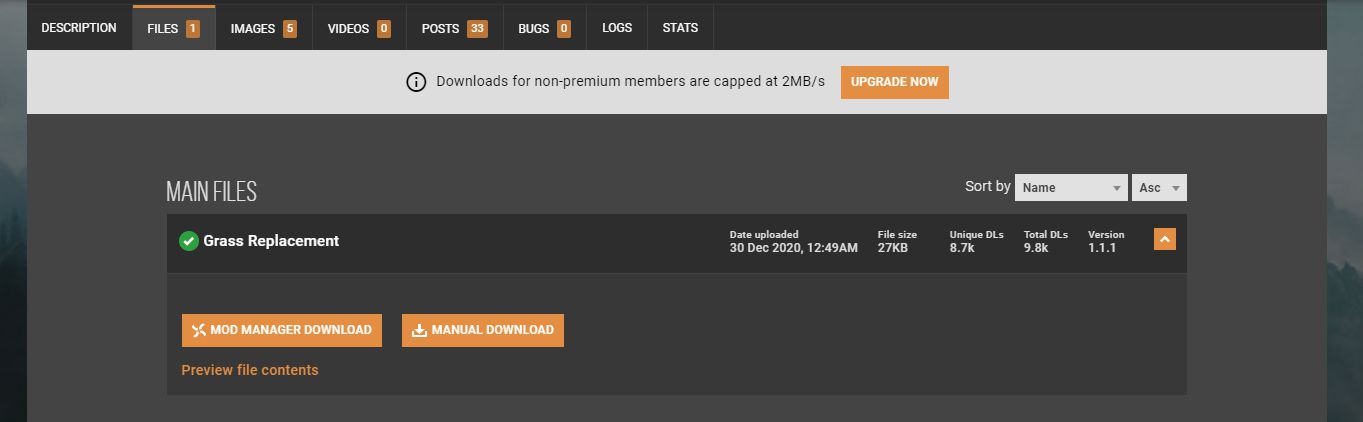Select the Videos tab
This screenshot has width=1363, height=422.
point(359,28)
